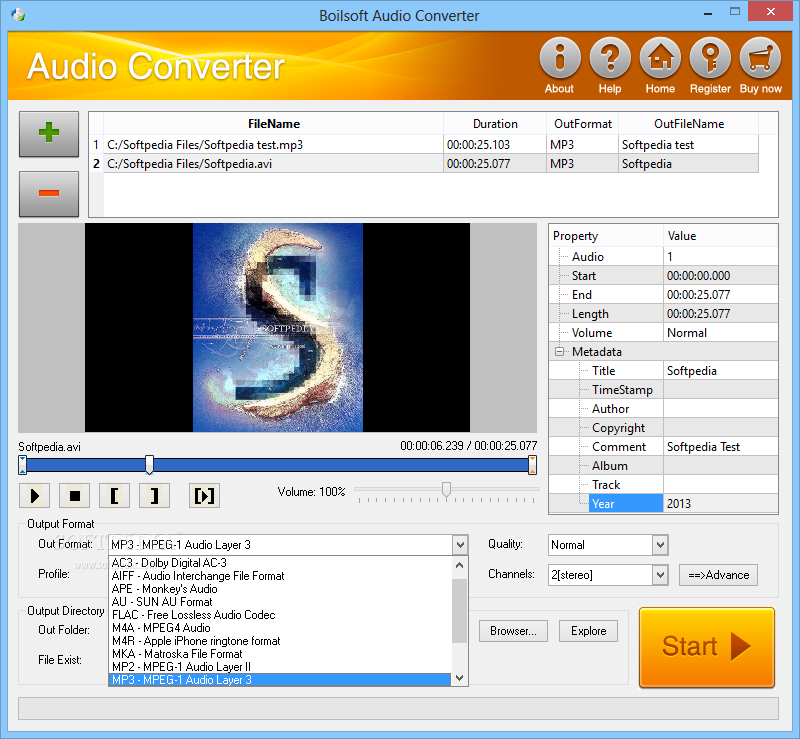Click the format list scroll up arrow

[460, 565]
